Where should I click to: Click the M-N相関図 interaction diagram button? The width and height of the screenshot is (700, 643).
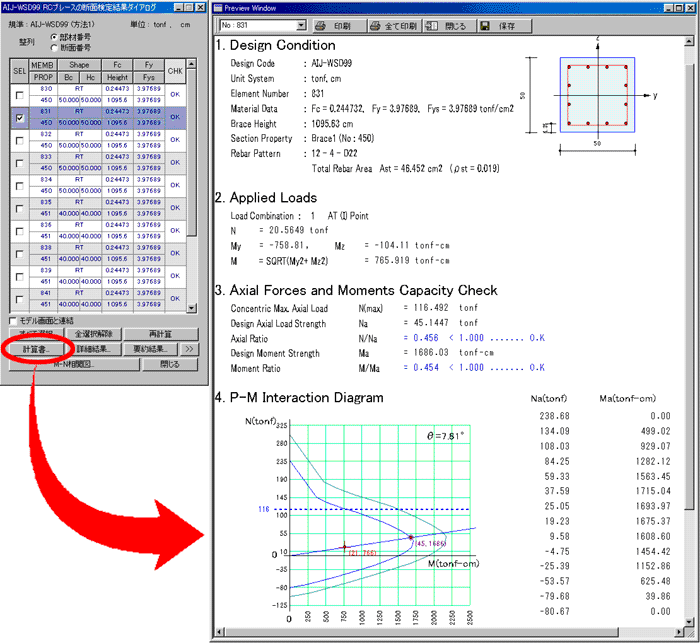74,364
